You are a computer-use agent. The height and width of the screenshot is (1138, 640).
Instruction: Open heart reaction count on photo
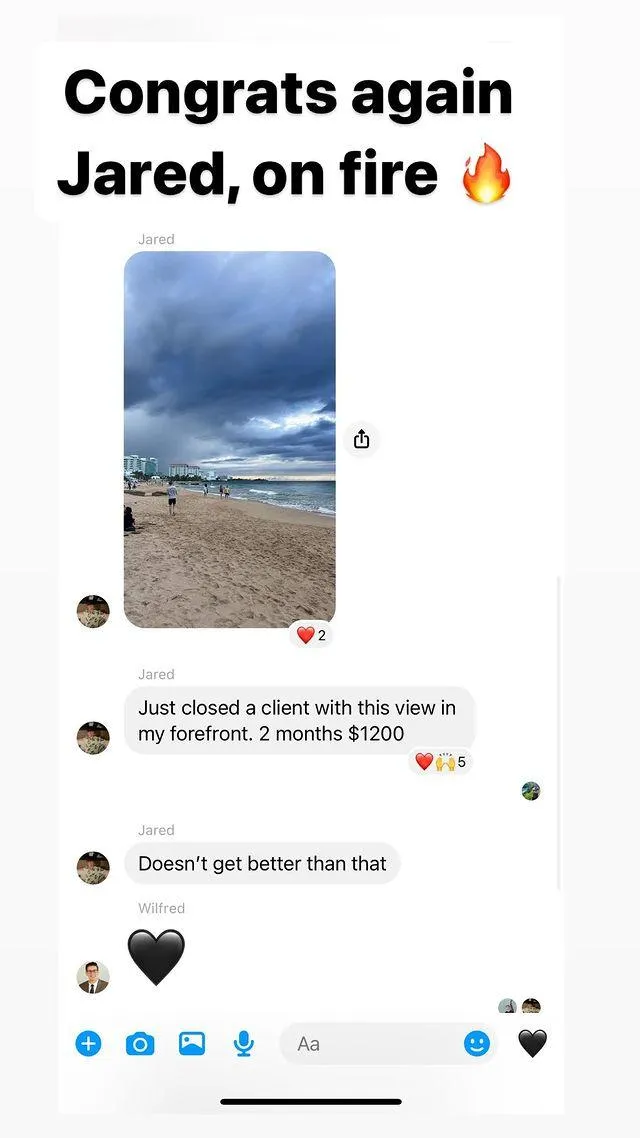(x=311, y=636)
